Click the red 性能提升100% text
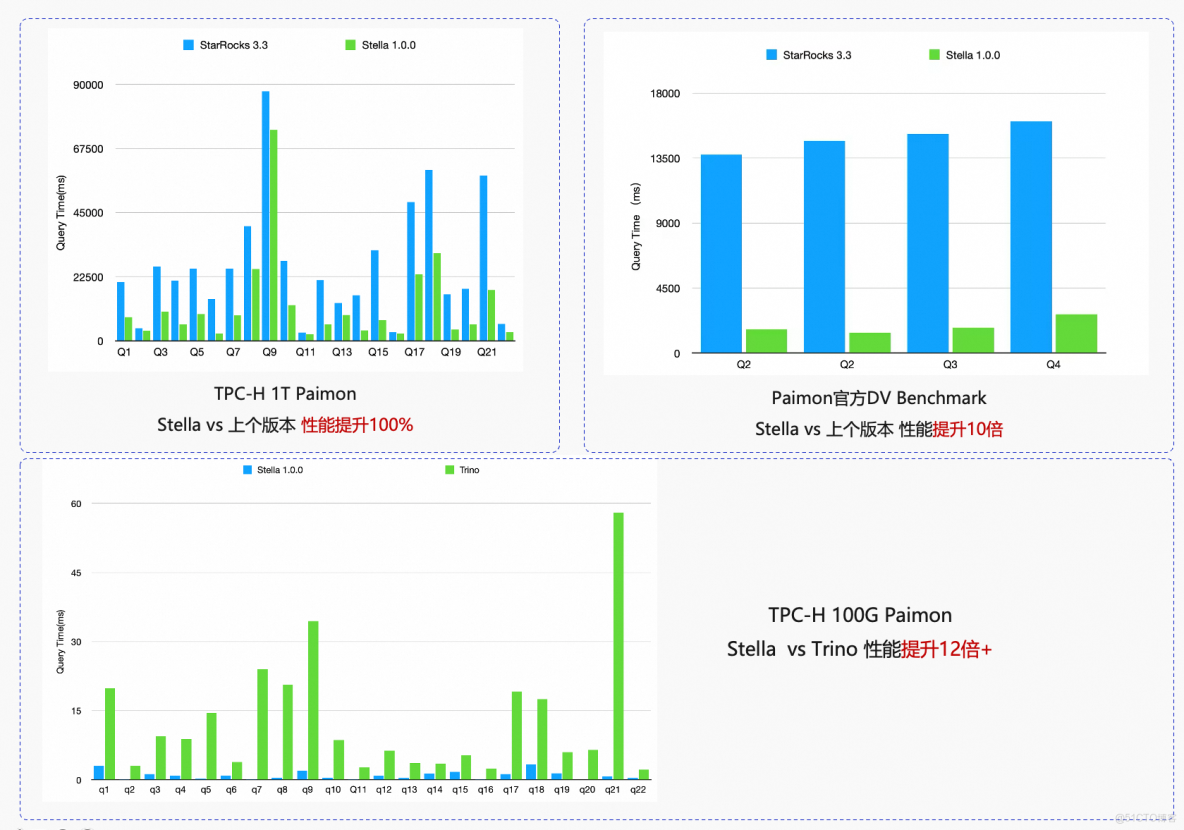The image size is (1184, 830). 356,424
